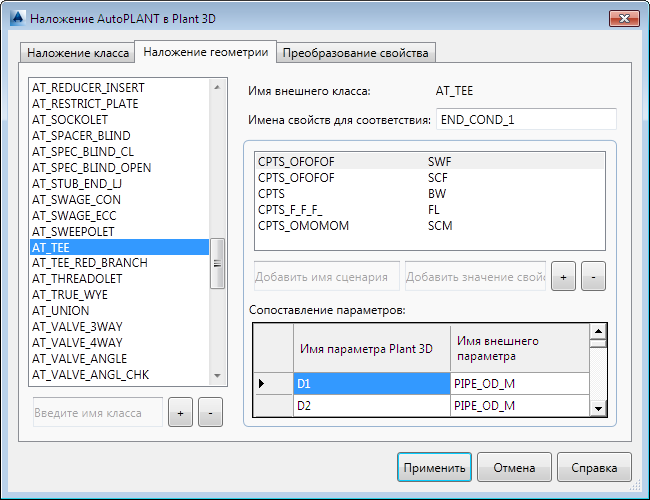Viewport: 650px width, 500px height.
Task: Select the Наложение геометрии tab
Action: pos(206,52)
